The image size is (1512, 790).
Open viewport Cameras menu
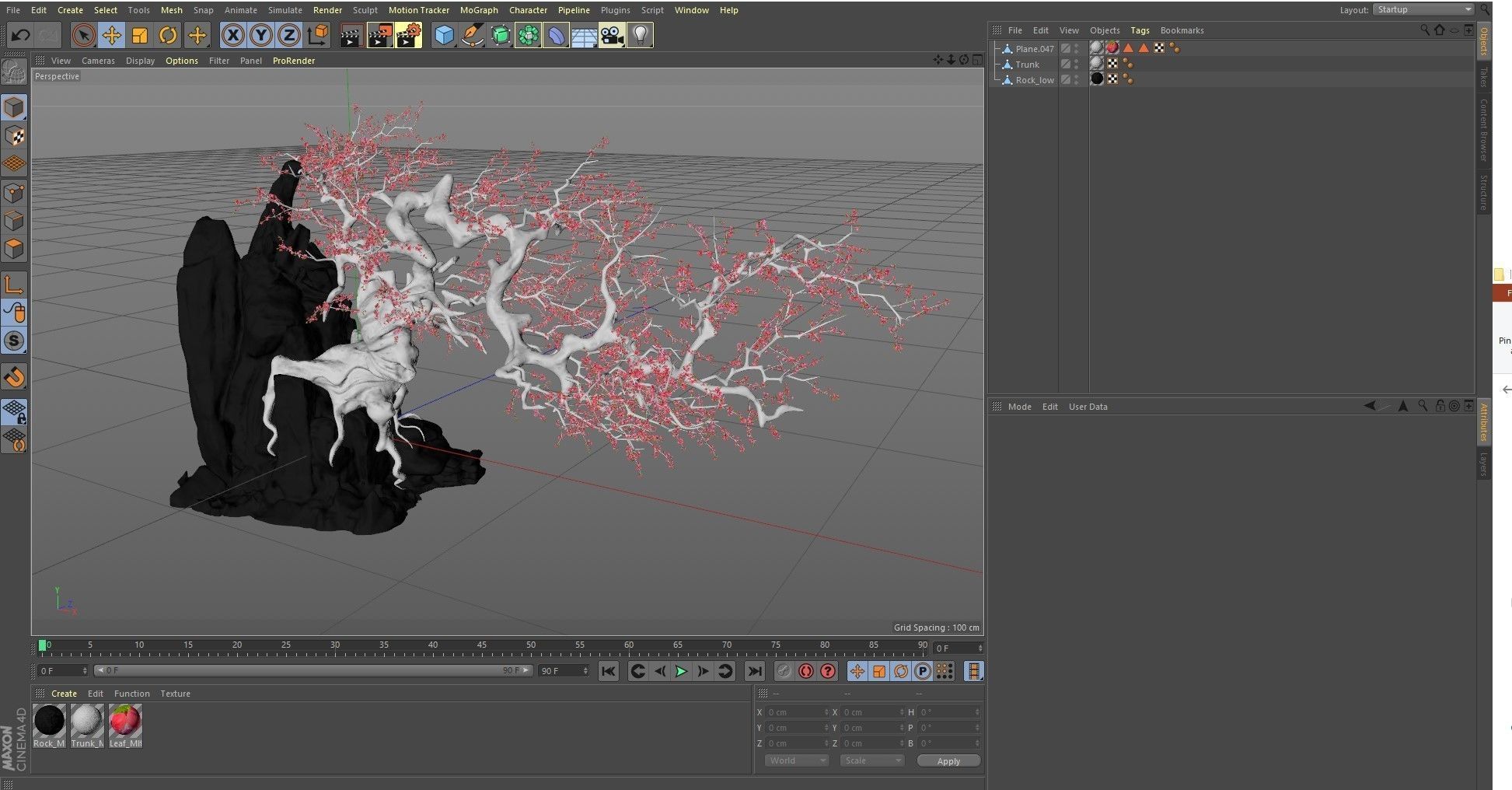coord(98,61)
